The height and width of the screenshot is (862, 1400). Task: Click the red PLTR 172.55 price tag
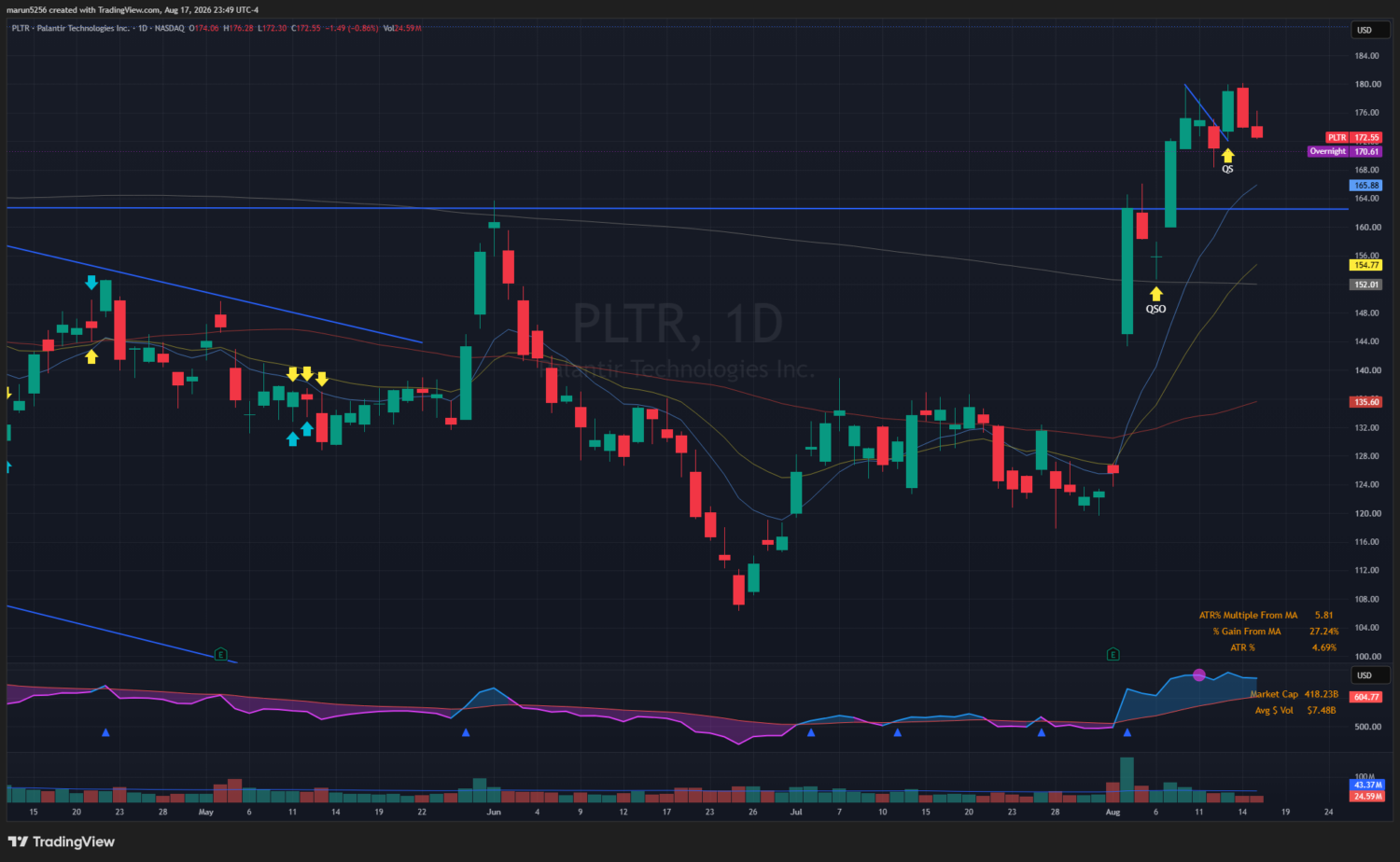(x=1353, y=137)
